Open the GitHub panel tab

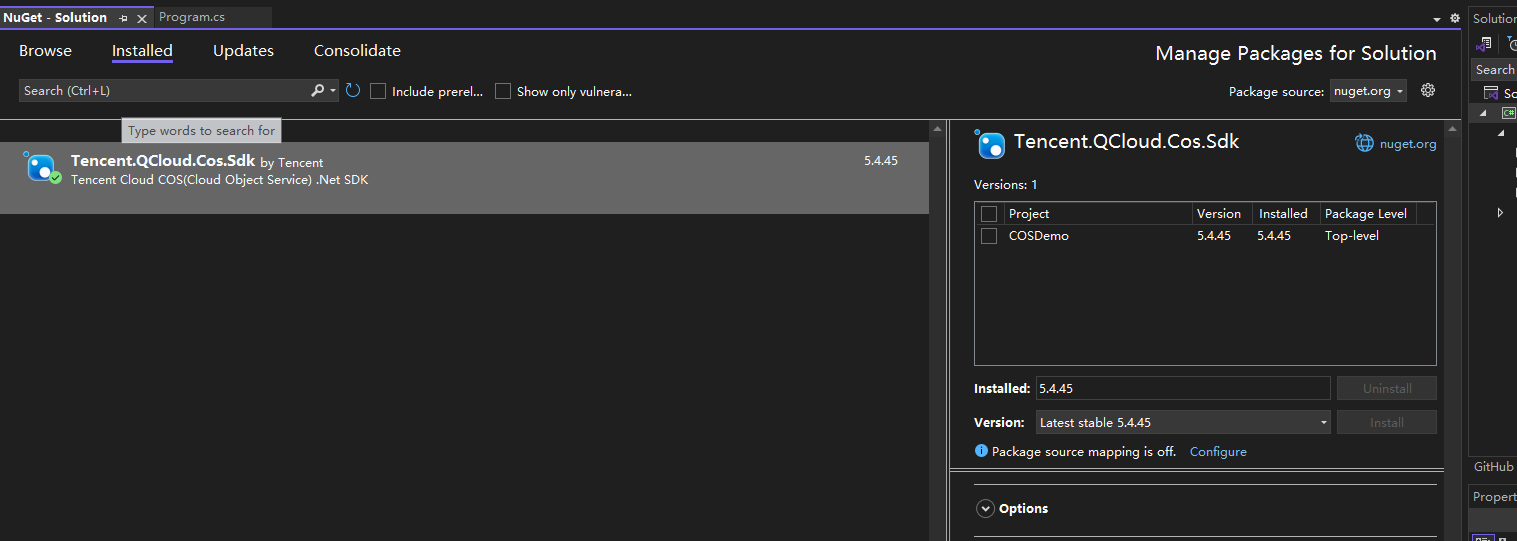[1494, 467]
